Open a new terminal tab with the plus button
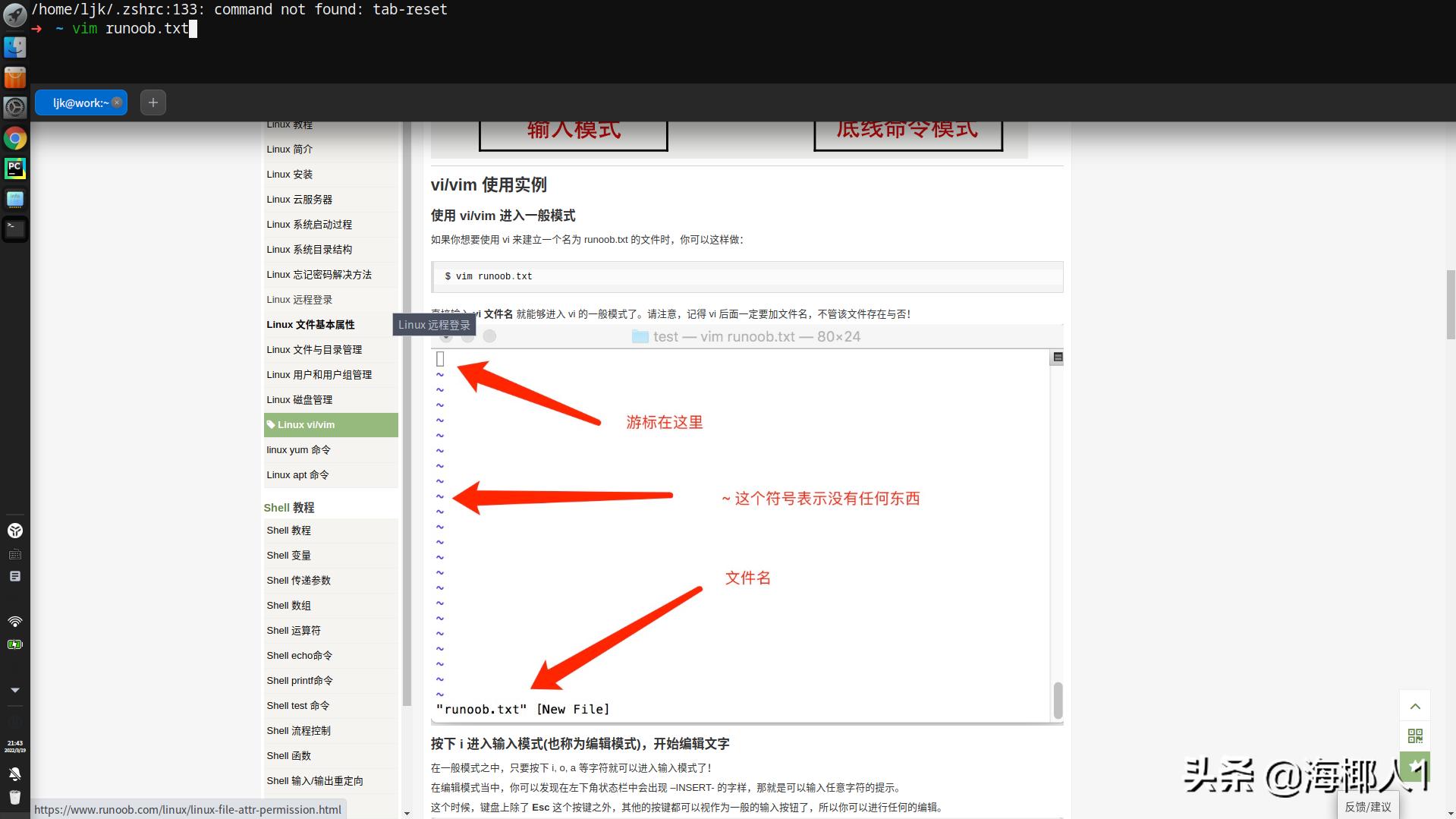Viewport: 1456px width, 819px height. [153, 102]
